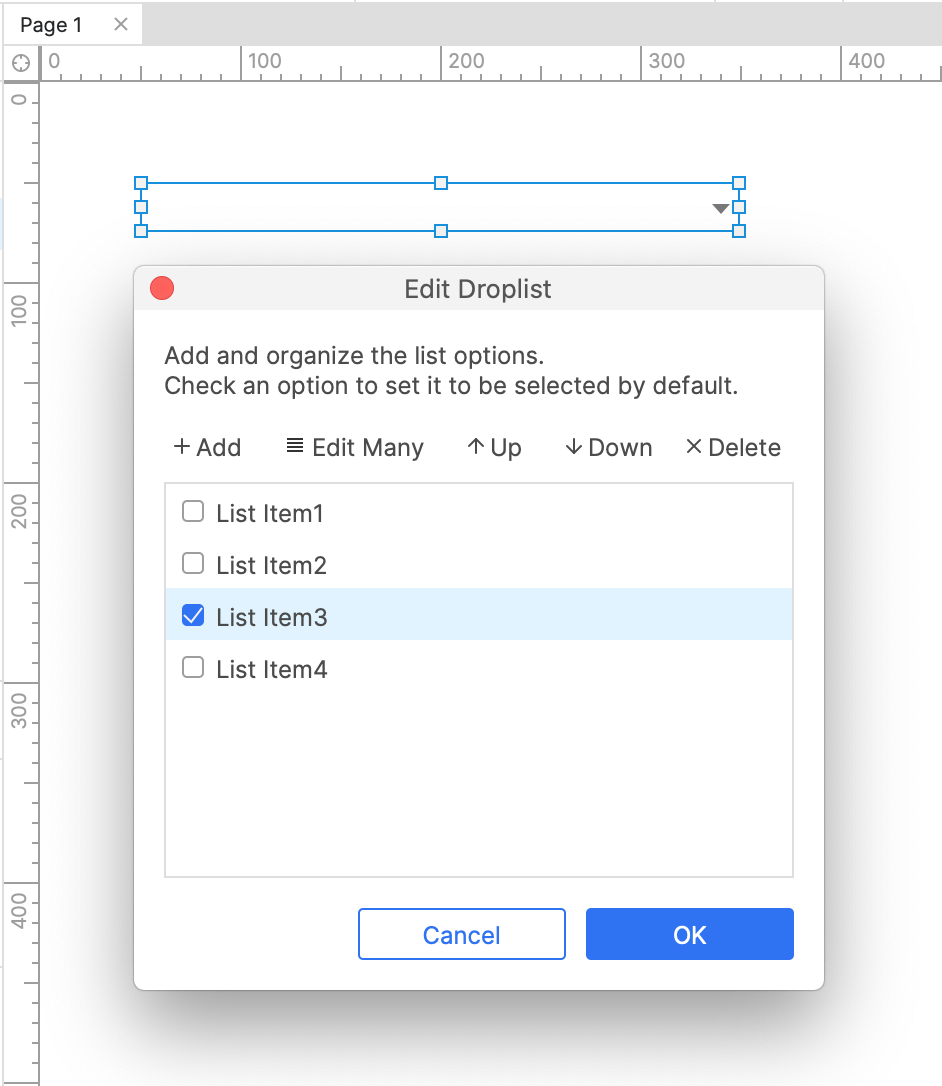Switch to the Page 1 tab
This screenshot has width=942, height=1086.
(51, 25)
